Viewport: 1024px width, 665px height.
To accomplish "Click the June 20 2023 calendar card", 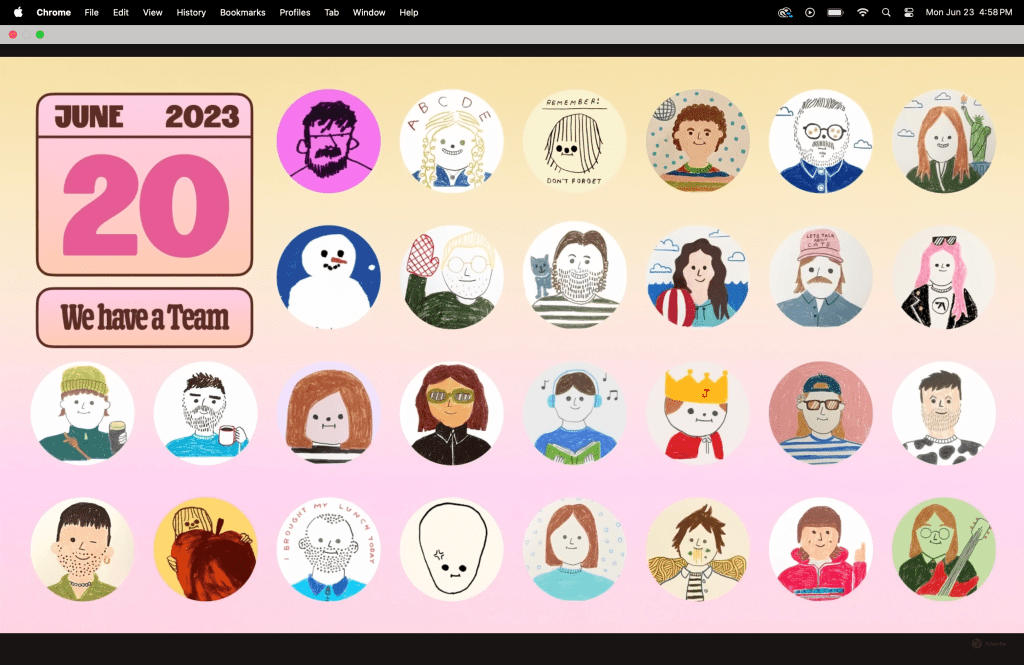I will 144,185.
